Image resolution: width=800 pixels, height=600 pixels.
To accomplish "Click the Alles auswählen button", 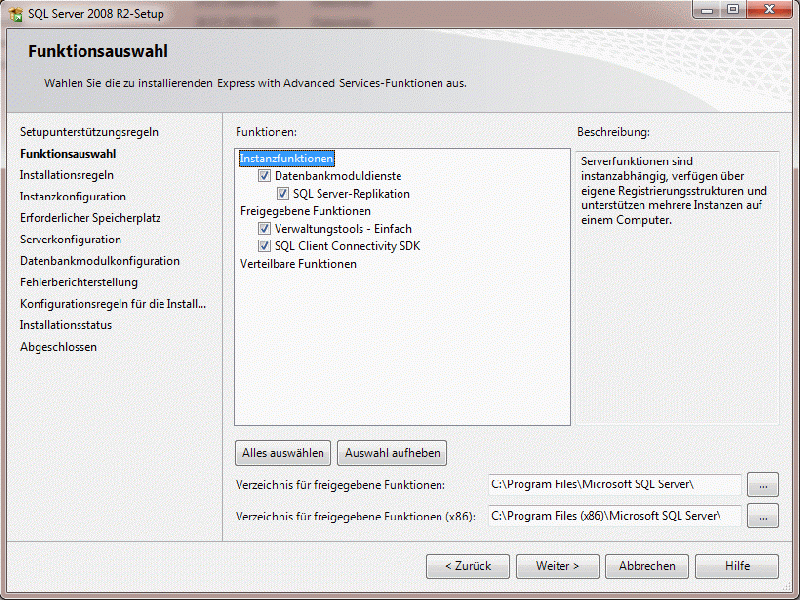I will pos(283,453).
